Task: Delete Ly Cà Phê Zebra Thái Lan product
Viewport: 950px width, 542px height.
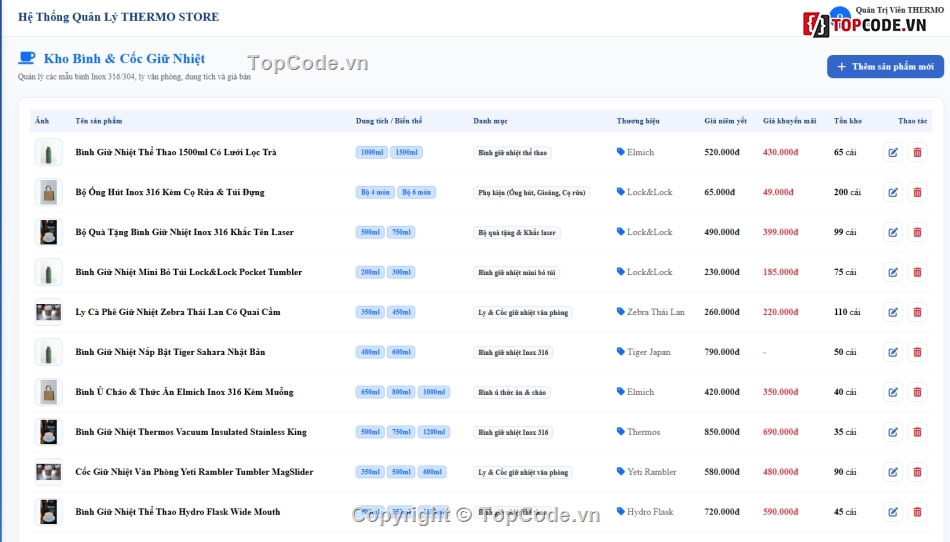Action: tap(917, 312)
